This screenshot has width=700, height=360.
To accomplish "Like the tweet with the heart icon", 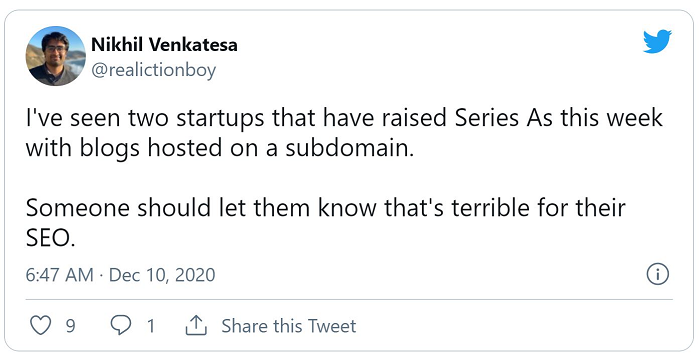I will click(x=40, y=326).
